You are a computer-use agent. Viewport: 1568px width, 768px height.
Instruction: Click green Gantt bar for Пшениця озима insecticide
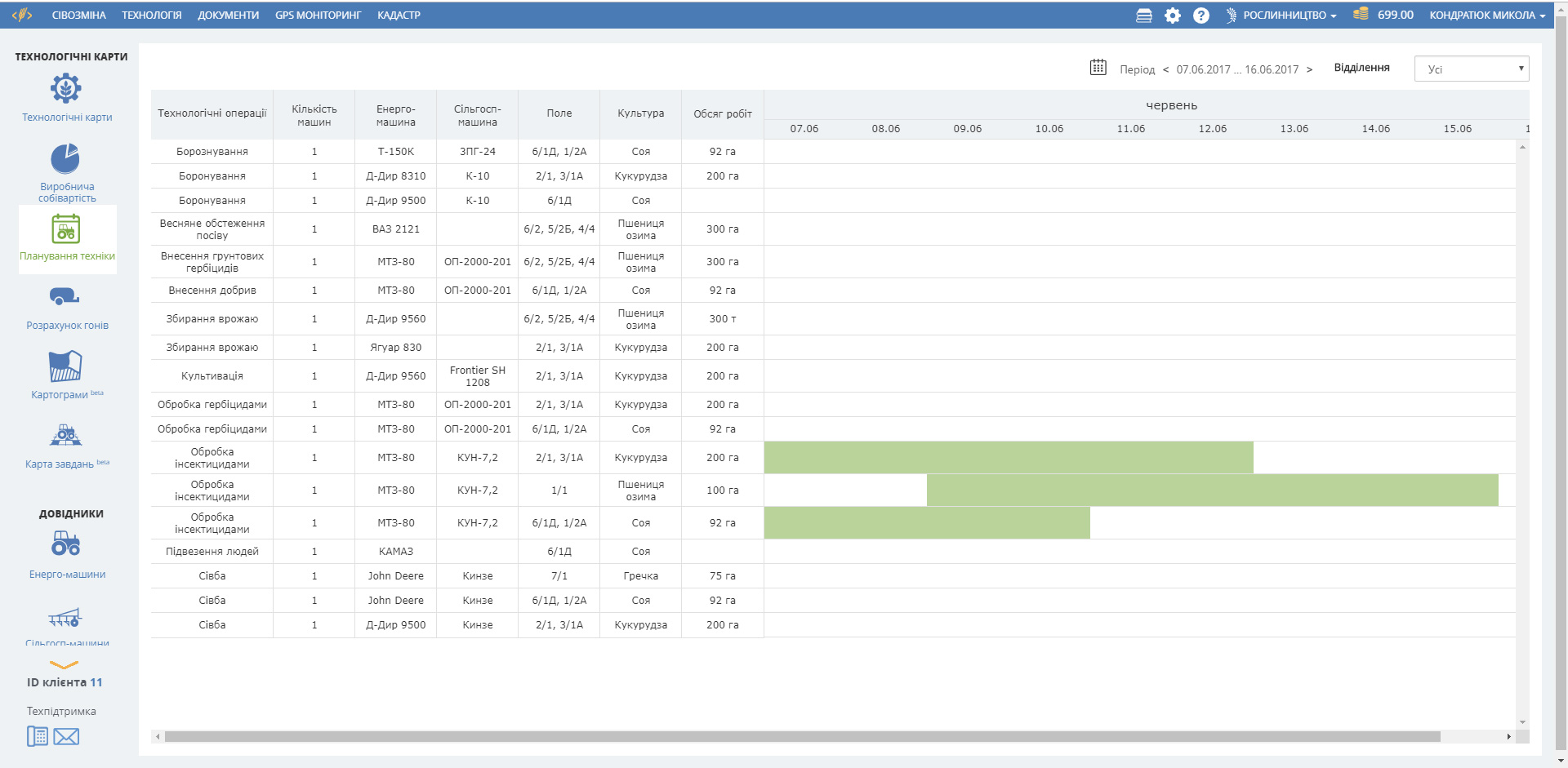(1212, 491)
